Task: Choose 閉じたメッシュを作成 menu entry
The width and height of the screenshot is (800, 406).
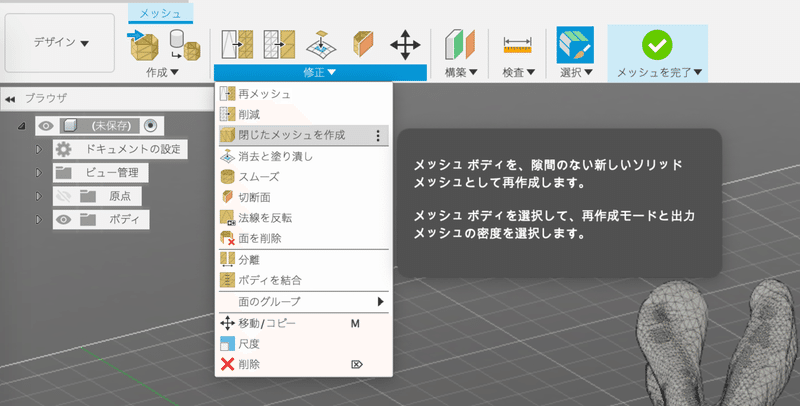Action: (x=304, y=135)
